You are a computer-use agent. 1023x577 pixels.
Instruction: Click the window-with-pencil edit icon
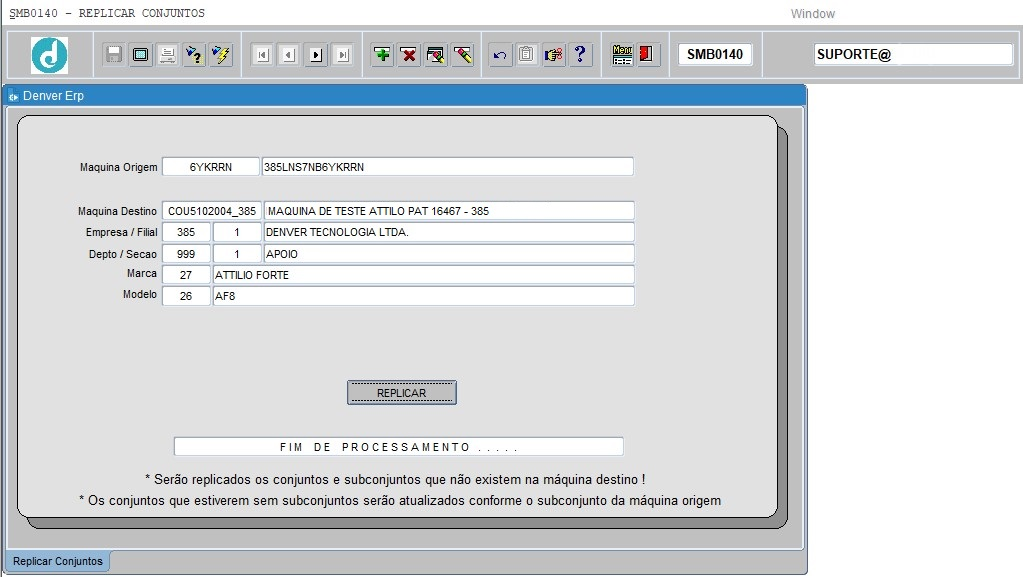pos(436,55)
